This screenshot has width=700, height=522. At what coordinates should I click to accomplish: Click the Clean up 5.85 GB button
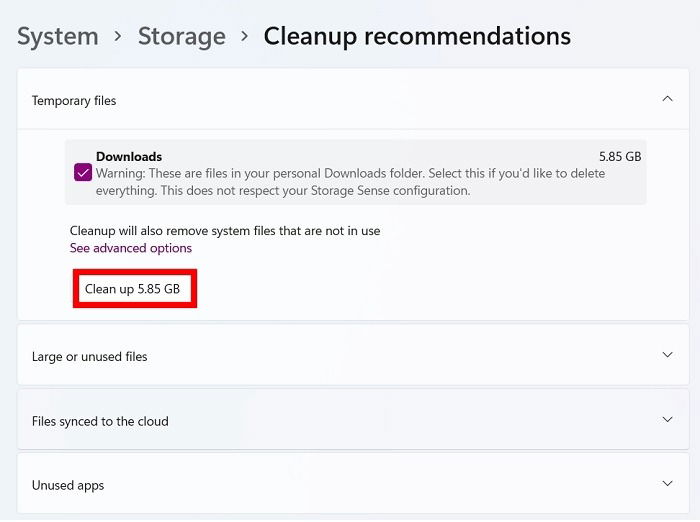pyautogui.click(x=134, y=289)
